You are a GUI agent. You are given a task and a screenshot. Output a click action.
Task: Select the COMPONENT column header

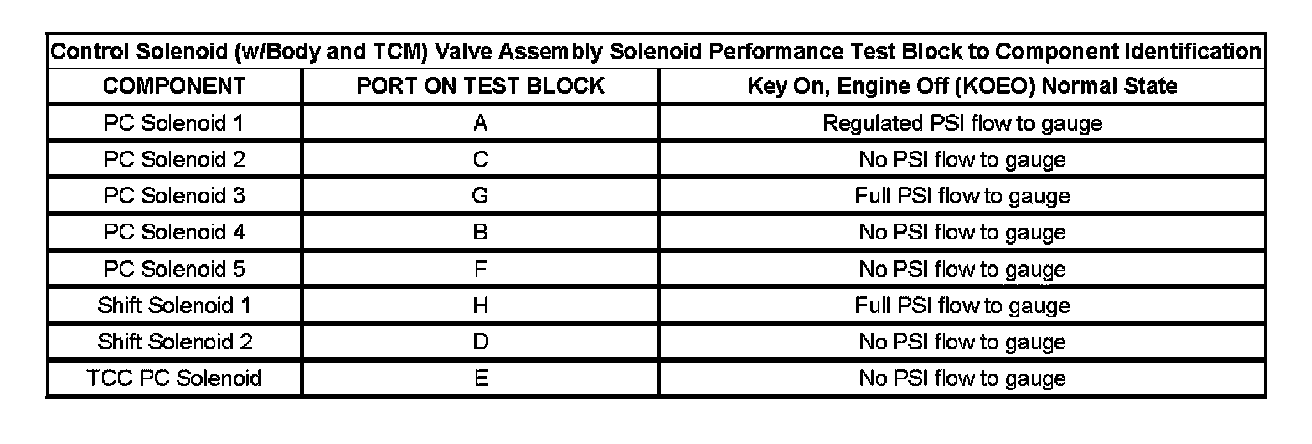pyautogui.click(x=174, y=86)
